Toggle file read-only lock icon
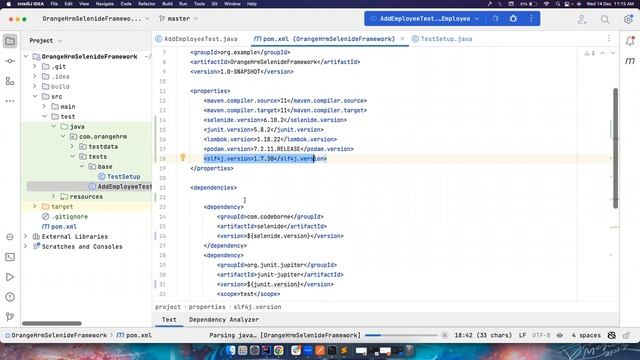The width and height of the screenshot is (640, 360). 627,335
